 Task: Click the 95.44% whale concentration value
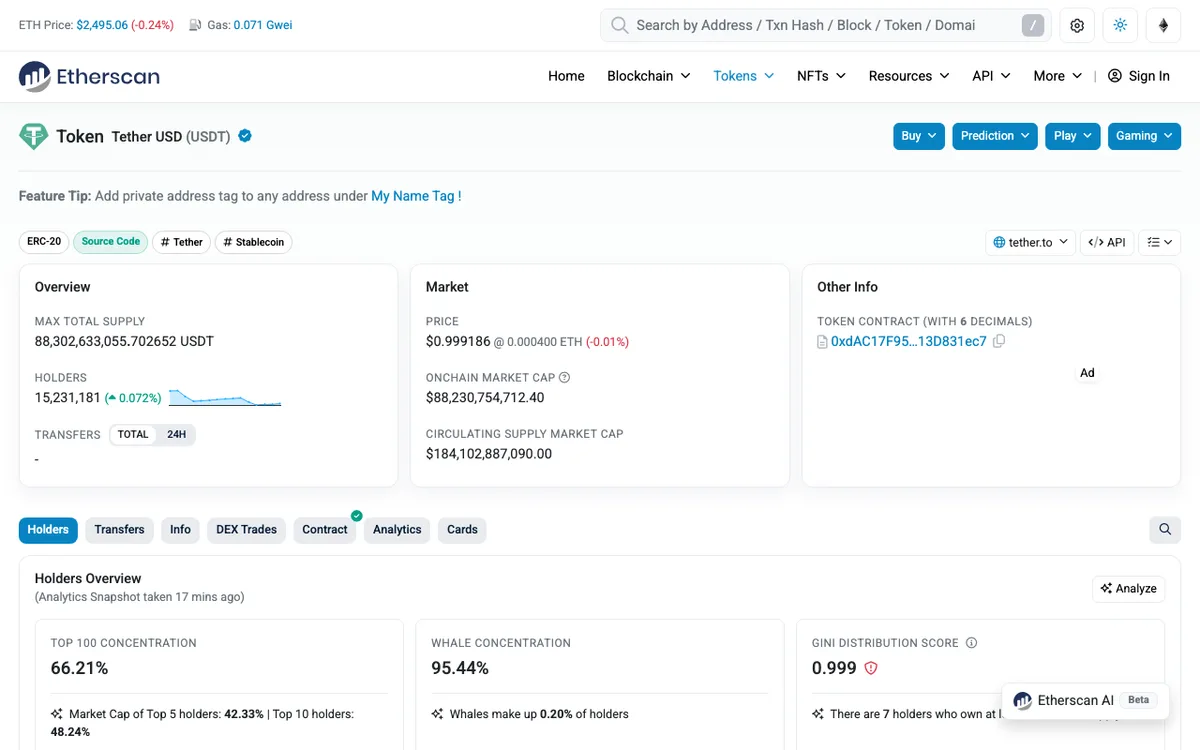460,668
